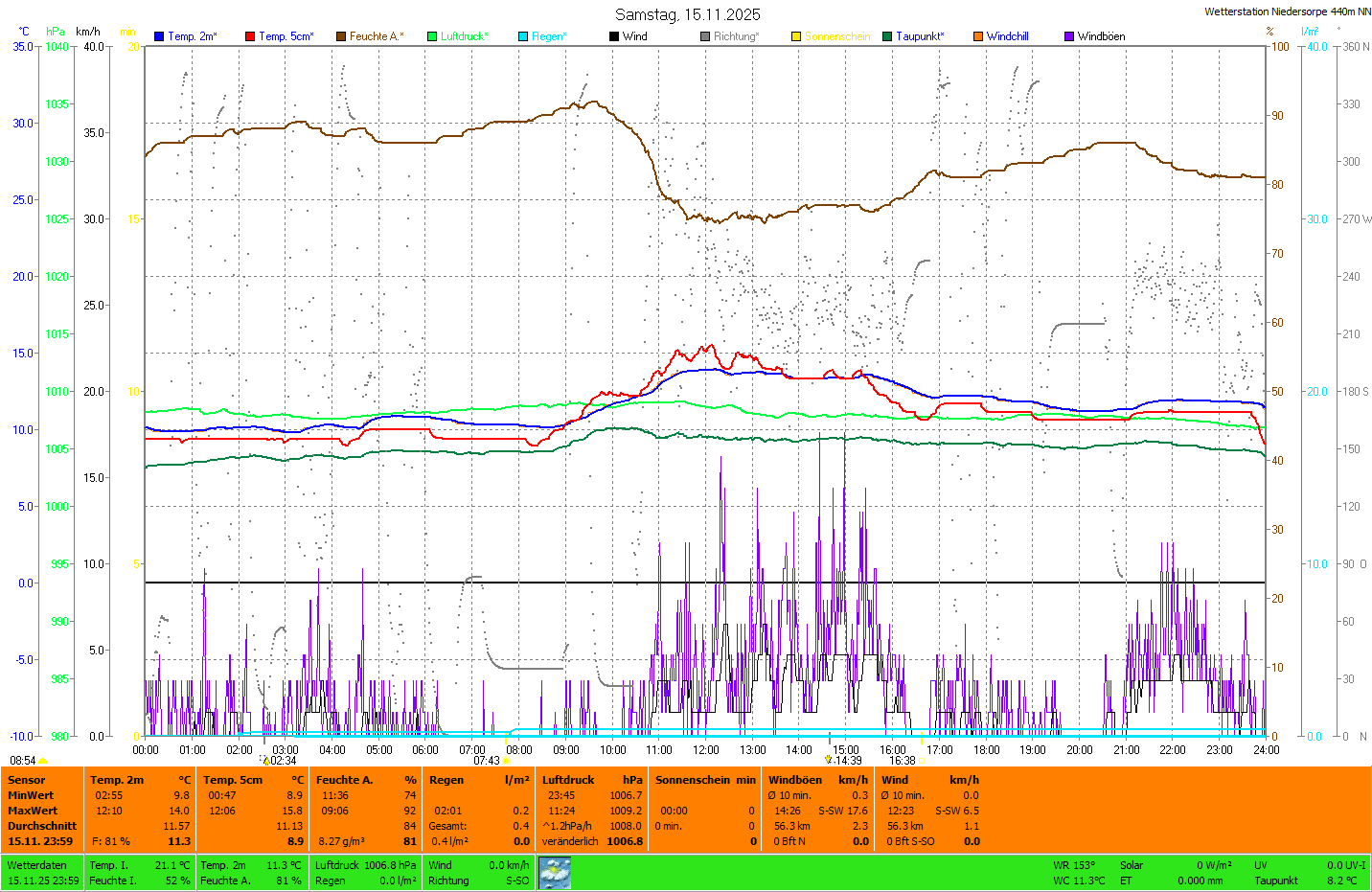Click the purple Windböen legend square
1372x892 pixels.
click(x=1069, y=36)
